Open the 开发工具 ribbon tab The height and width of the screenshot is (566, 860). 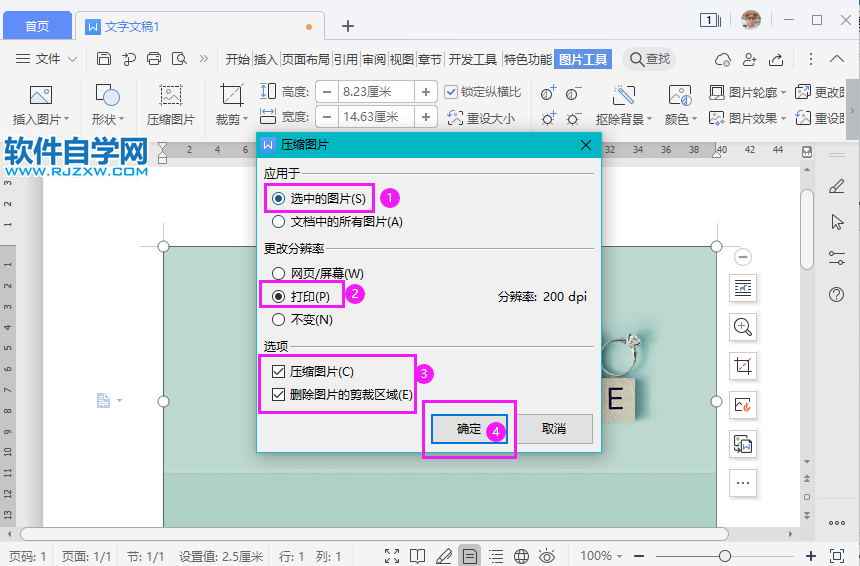[473, 59]
